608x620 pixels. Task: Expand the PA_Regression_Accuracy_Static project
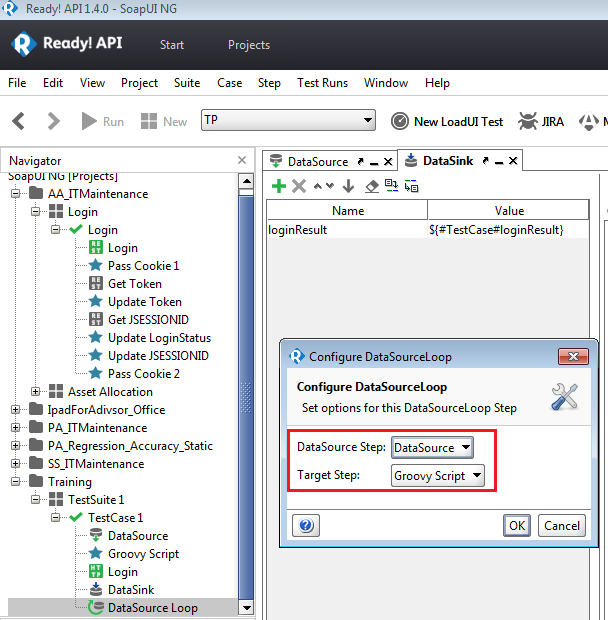15,446
